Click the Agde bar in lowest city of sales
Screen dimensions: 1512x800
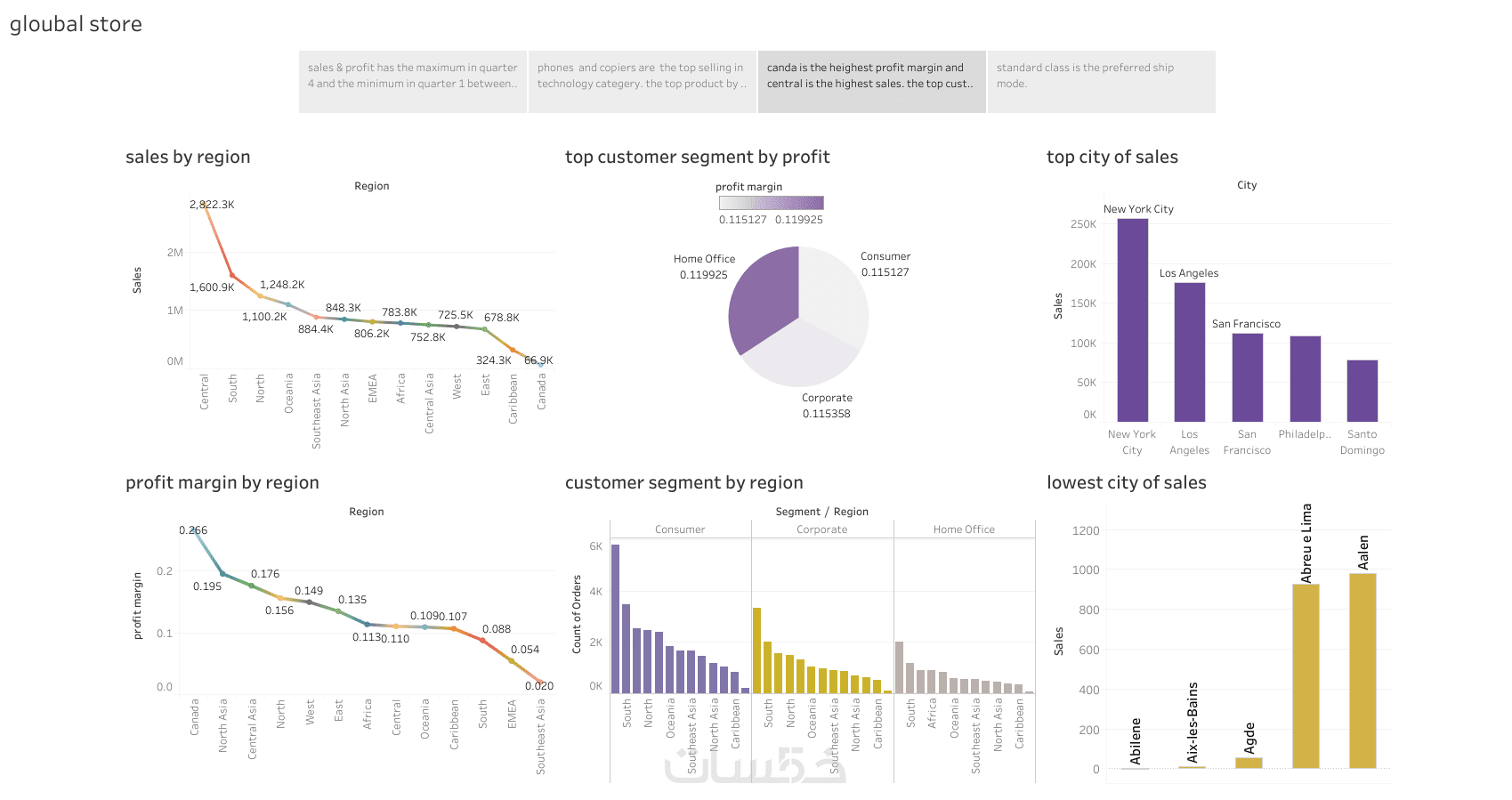[x=1249, y=763]
